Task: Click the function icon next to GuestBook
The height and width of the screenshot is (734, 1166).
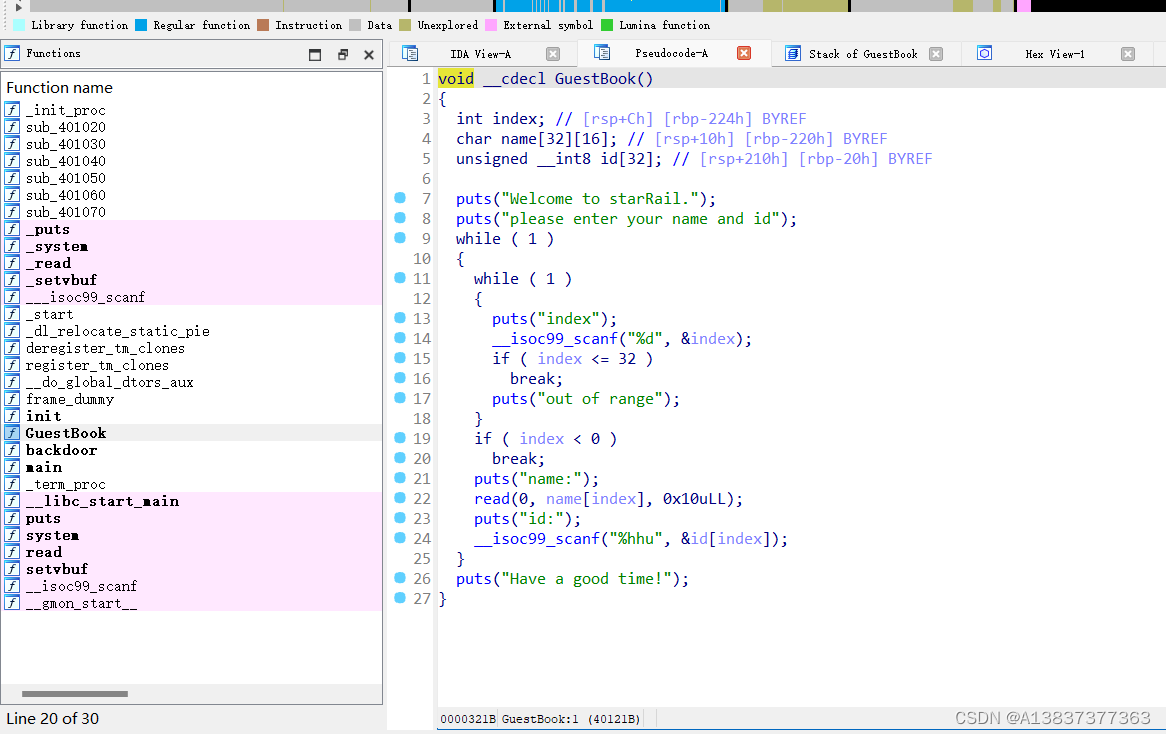Action: [12, 433]
